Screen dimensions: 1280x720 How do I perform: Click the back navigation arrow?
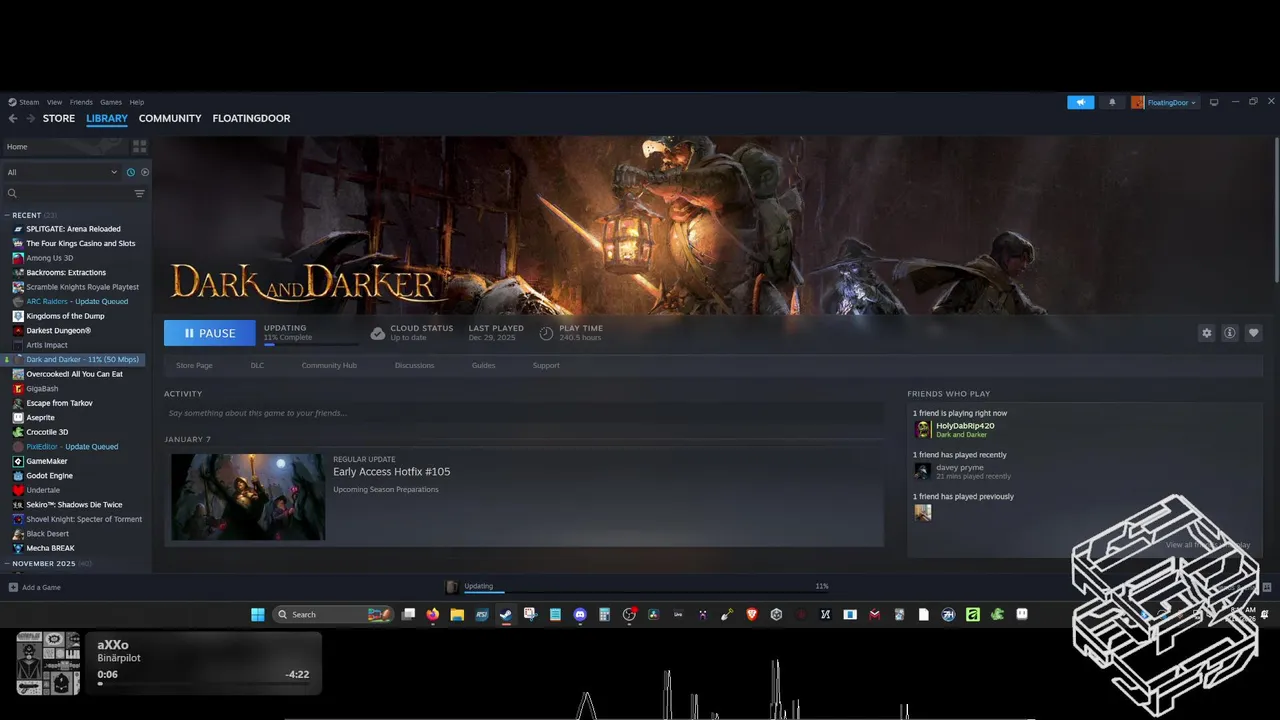pyautogui.click(x=13, y=118)
